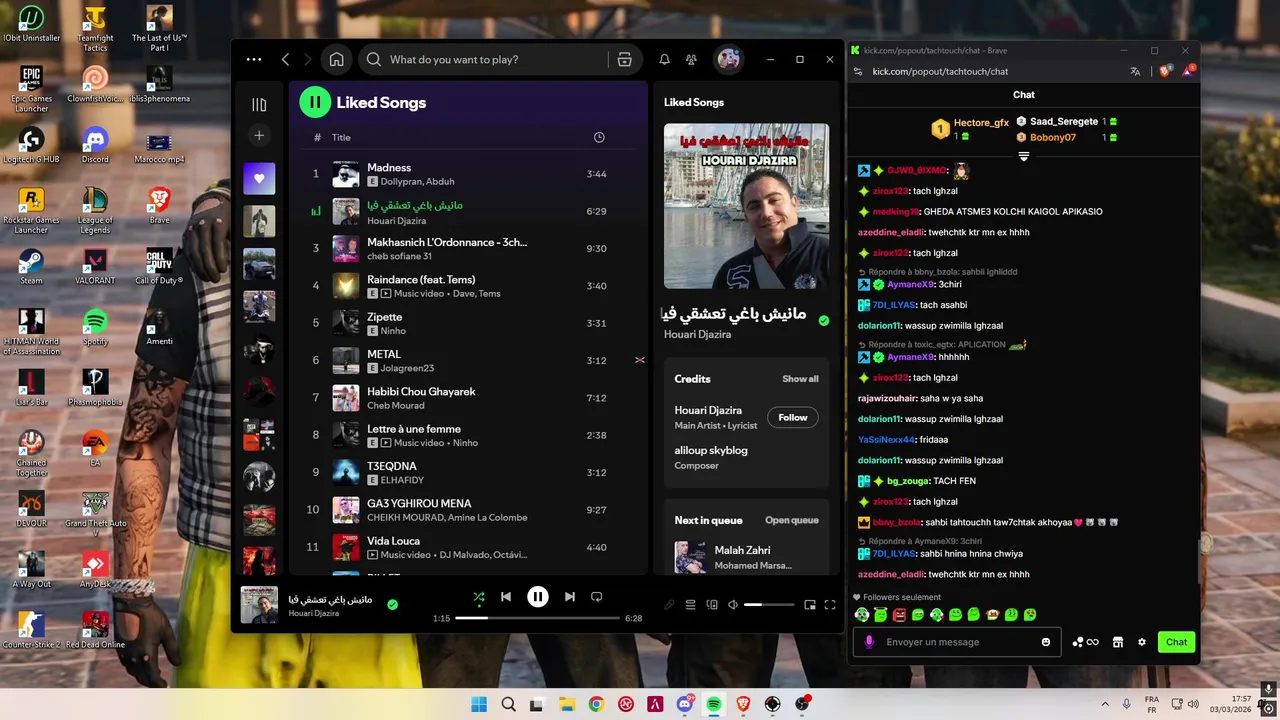This screenshot has height=720, width=1280.
Task: Open Windows Start menu
Action: coord(479,705)
